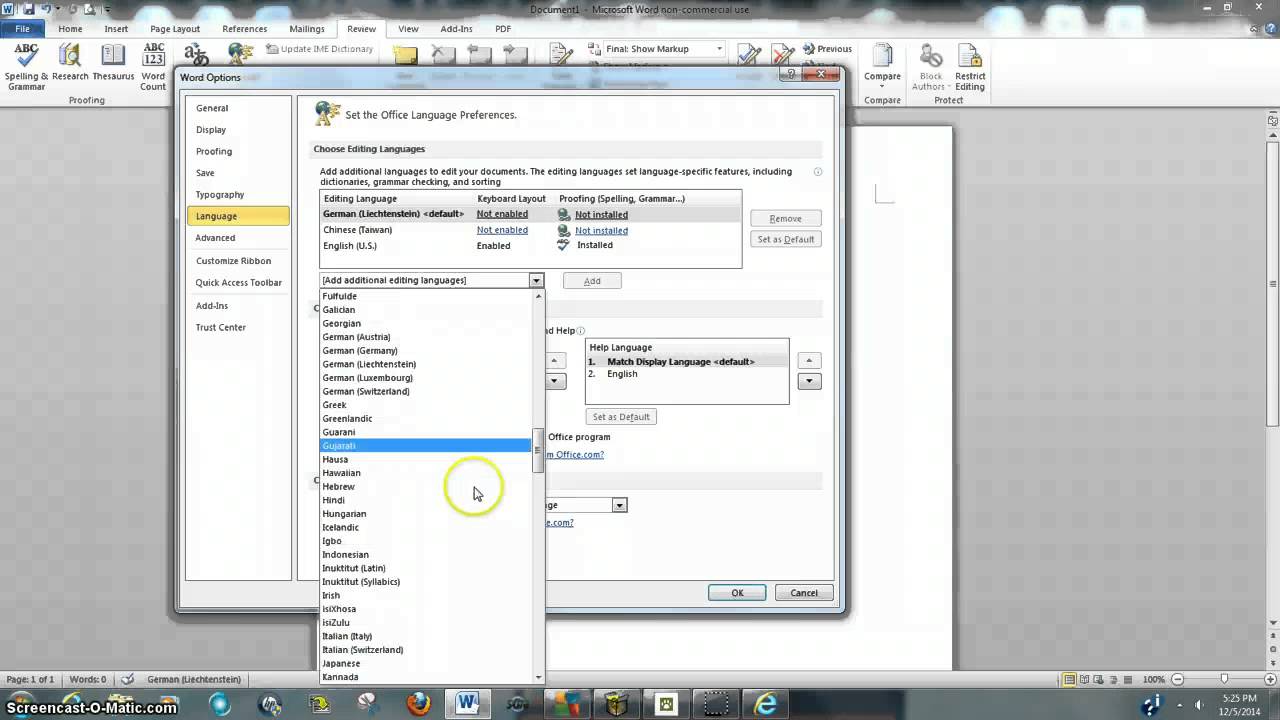Select the Proofing category in Word Options

point(237,151)
